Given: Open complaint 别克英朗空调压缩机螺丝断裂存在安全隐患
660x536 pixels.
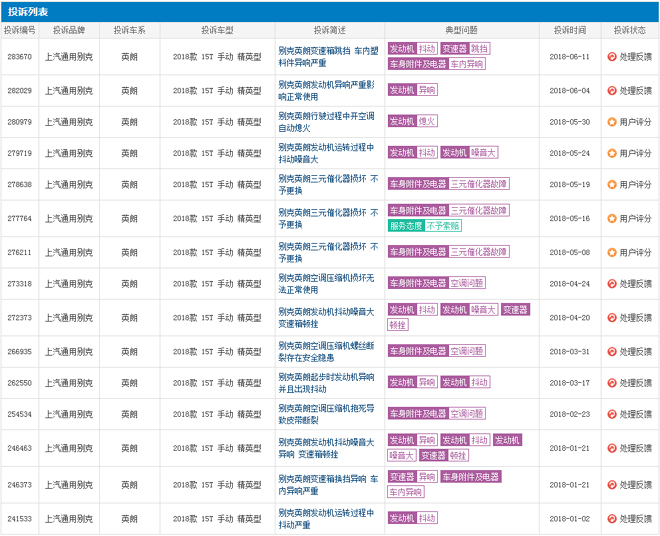Looking at the screenshot, I should point(326,352).
